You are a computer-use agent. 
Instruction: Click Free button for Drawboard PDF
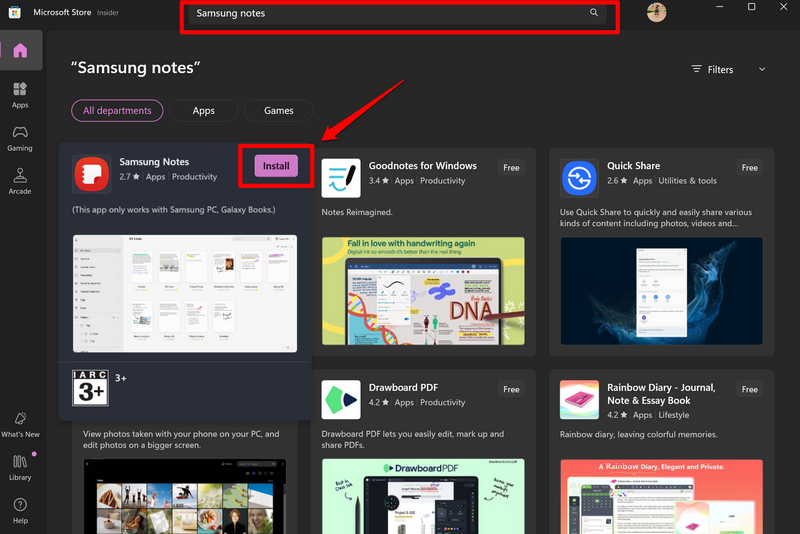coord(511,389)
